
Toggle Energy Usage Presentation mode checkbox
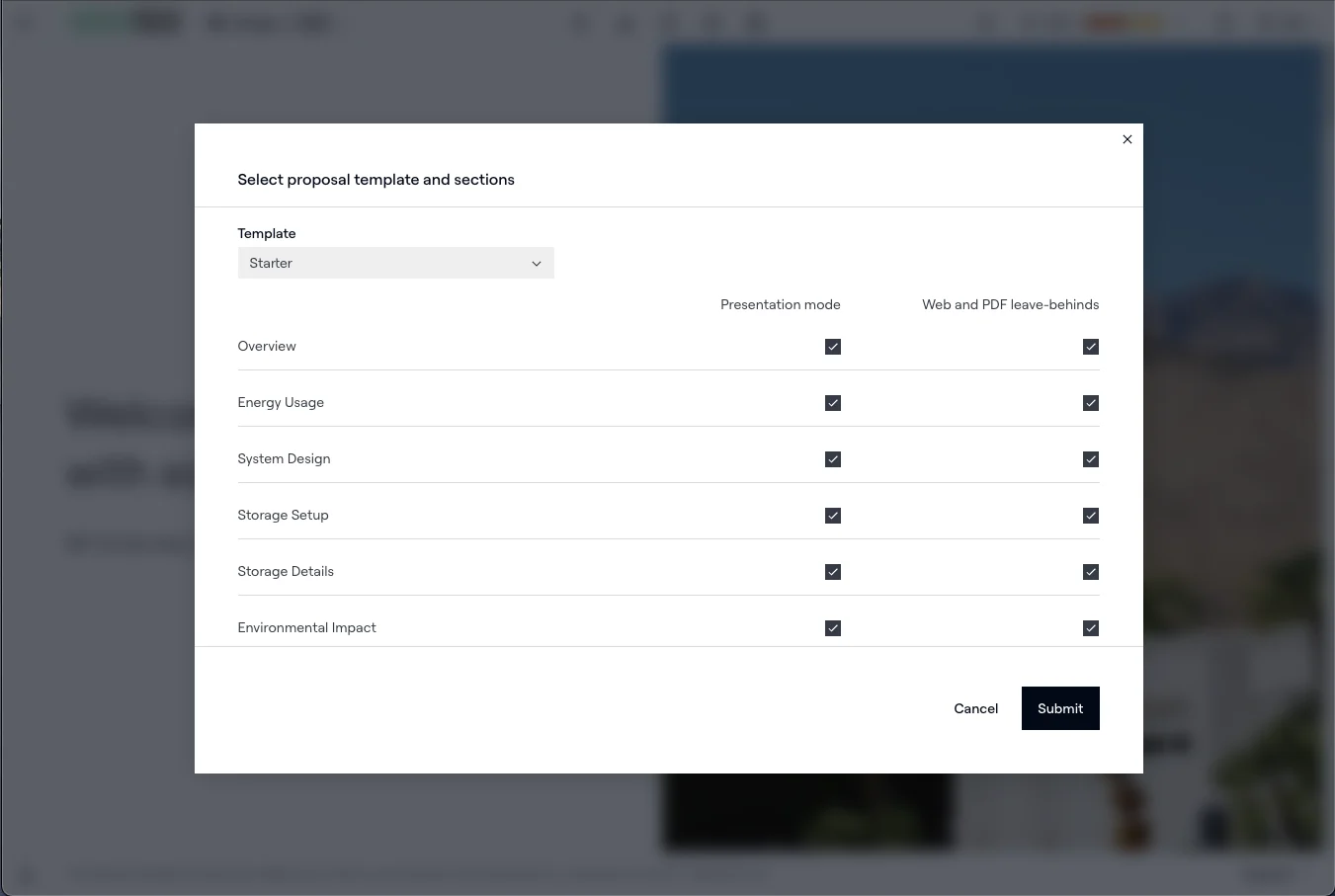point(833,403)
